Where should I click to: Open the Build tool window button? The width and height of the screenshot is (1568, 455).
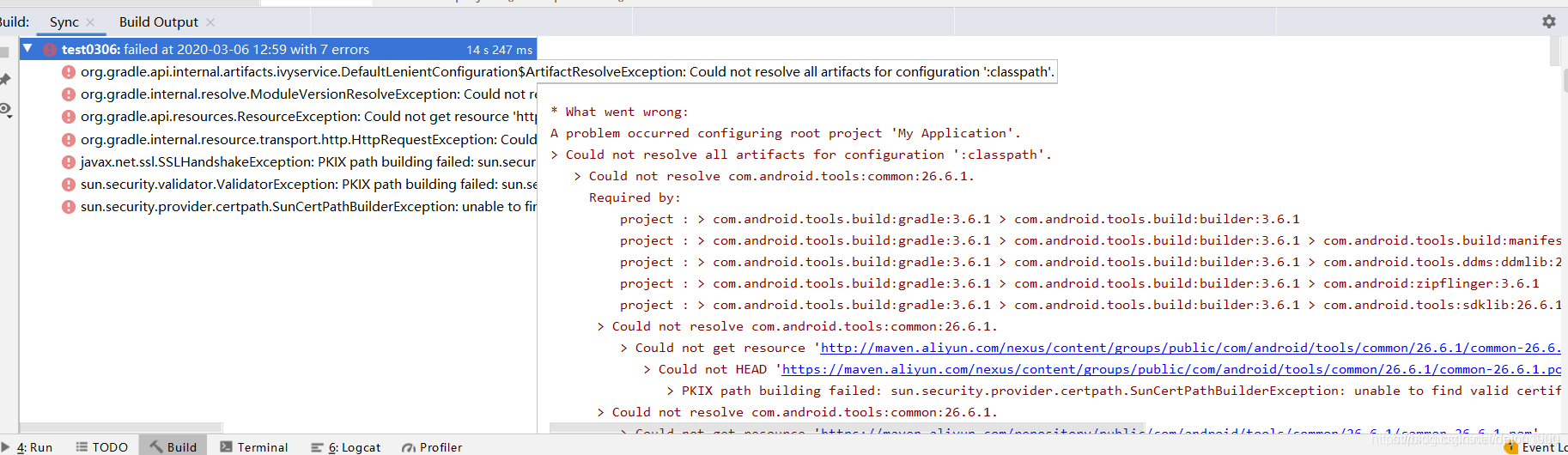[173, 446]
